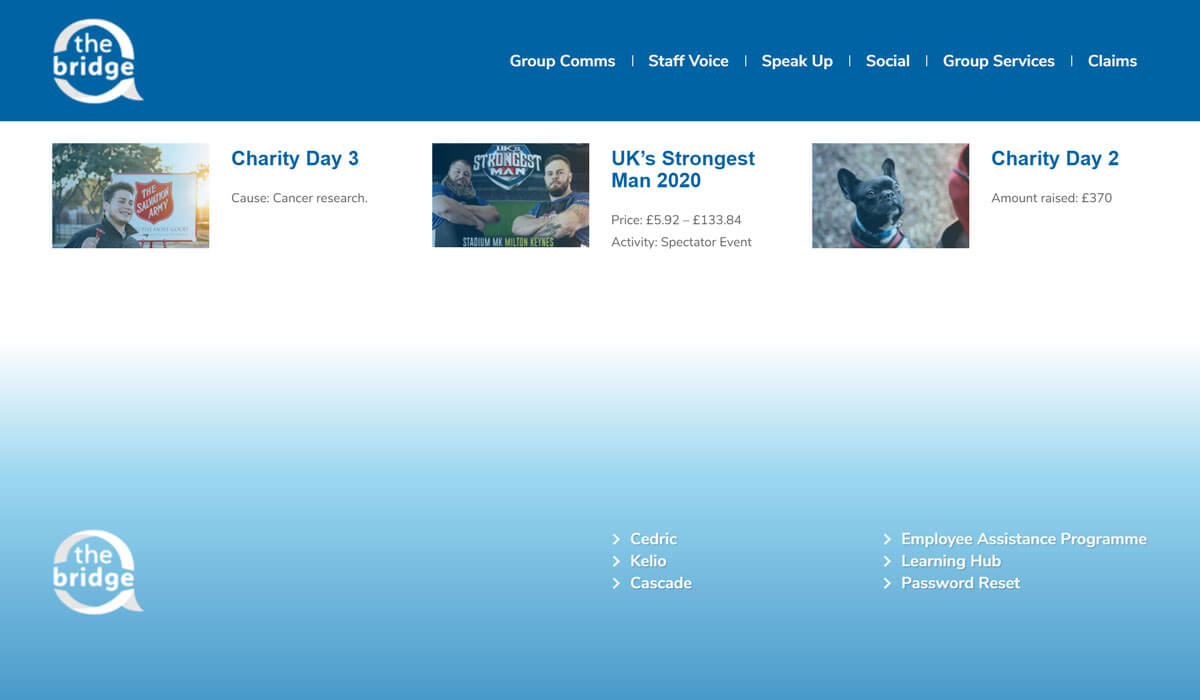Click the Cedric footer link

653,539
